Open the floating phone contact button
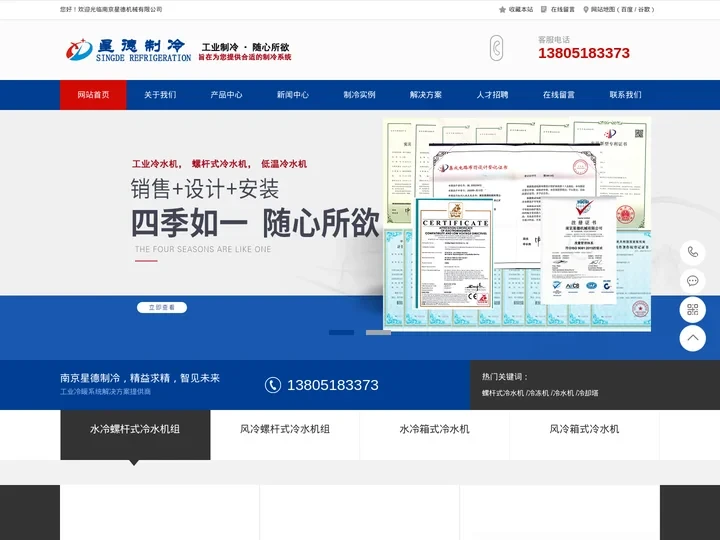 (692, 252)
